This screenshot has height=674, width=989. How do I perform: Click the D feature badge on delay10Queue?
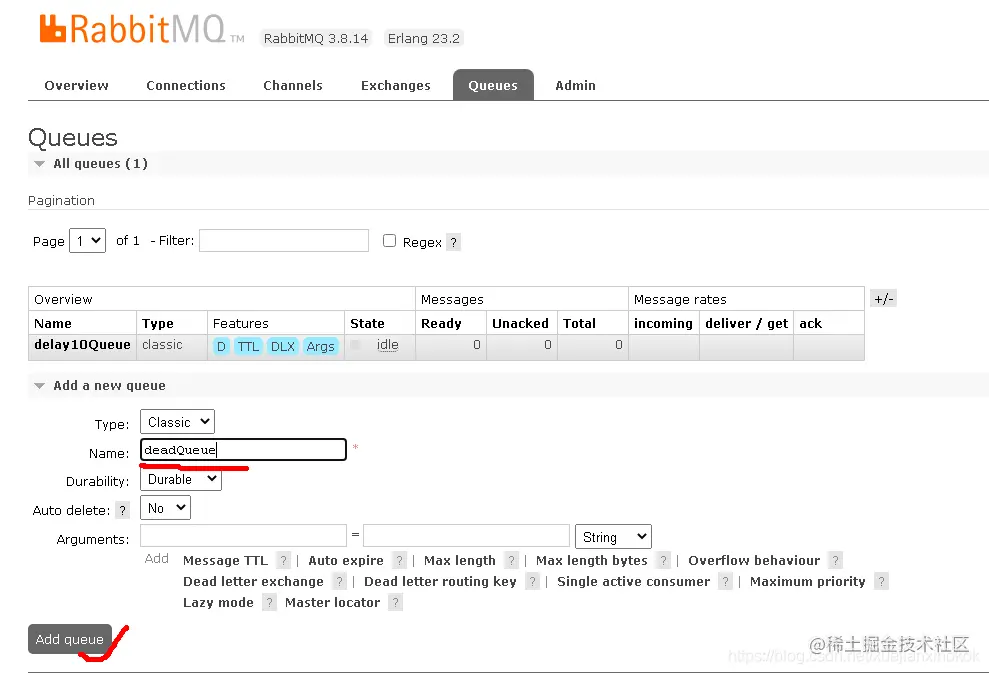click(x=221, y=346)
